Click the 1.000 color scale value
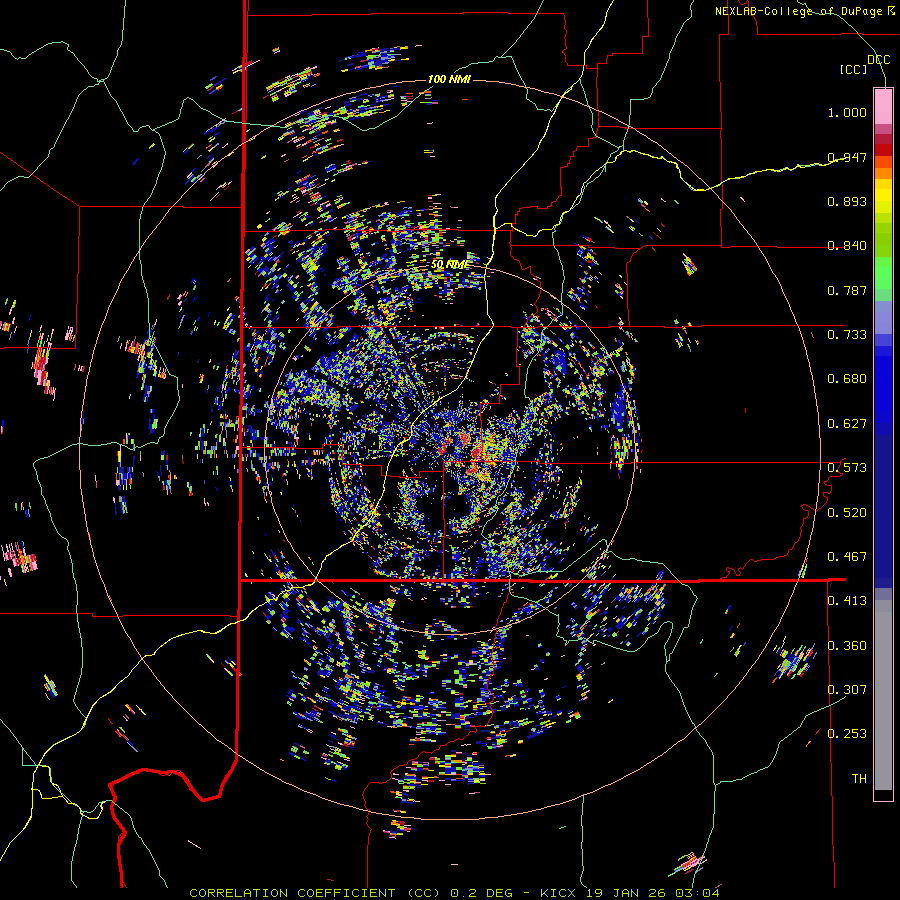The height and width of the screenshot is (900, 900). pos(847,112)
